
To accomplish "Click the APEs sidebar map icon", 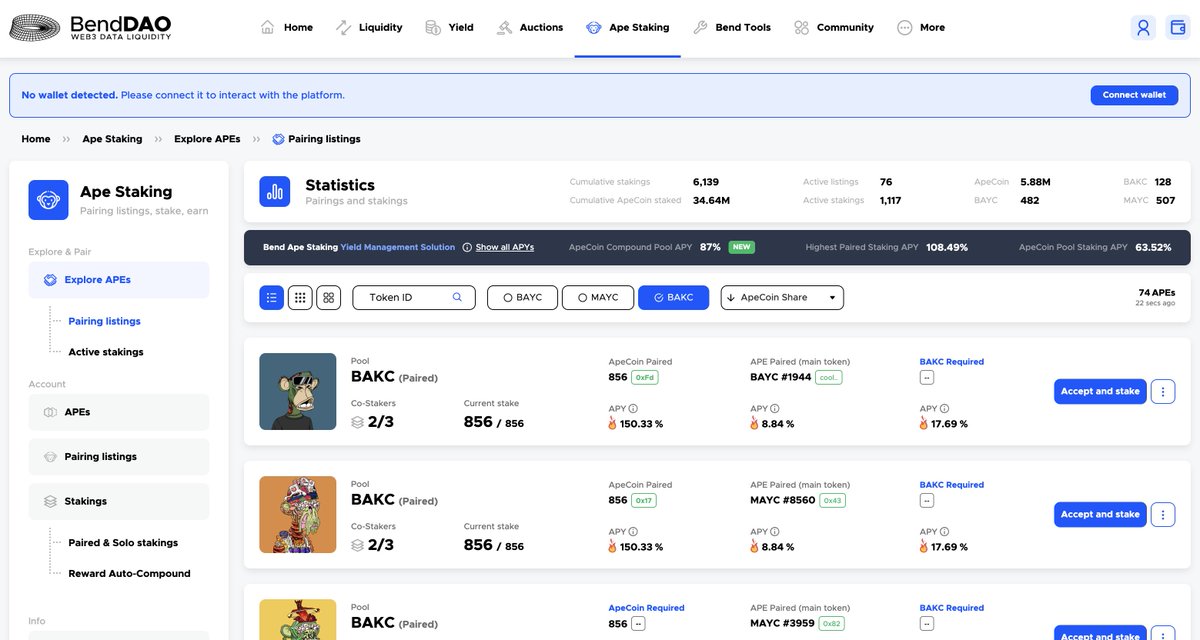I will coord(50,412).
